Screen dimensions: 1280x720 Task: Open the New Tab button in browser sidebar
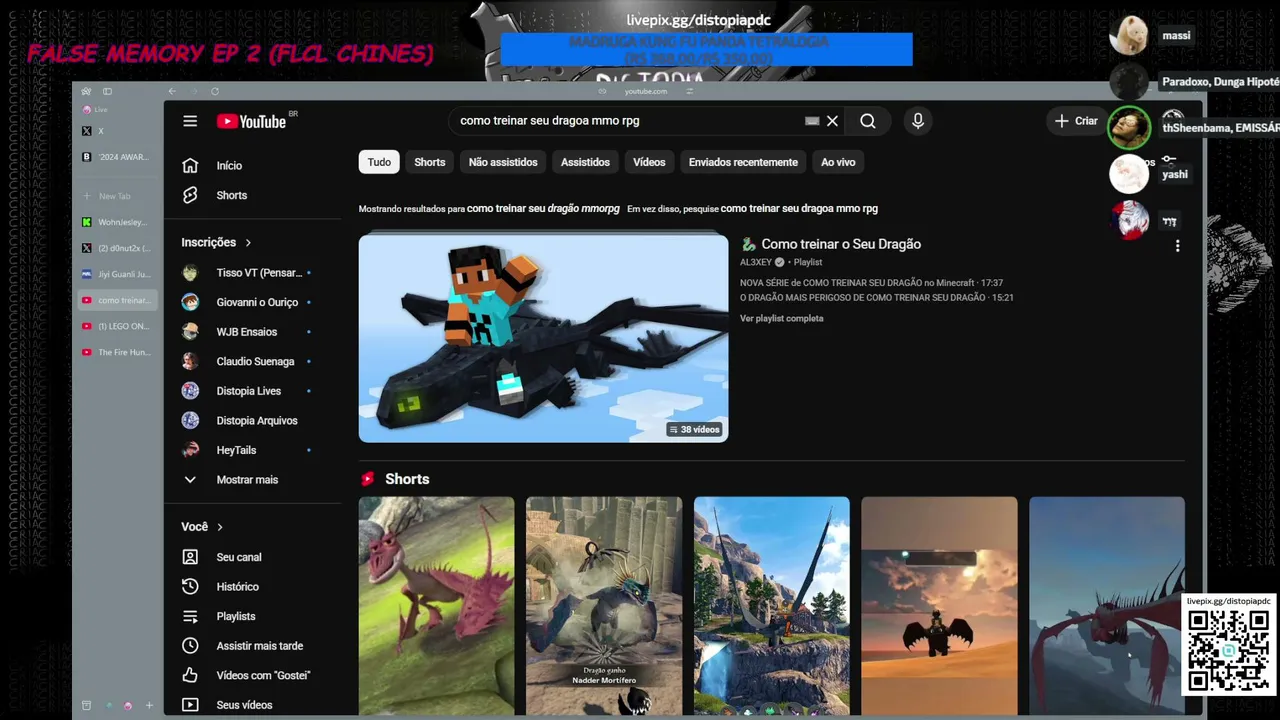[x=118, y=196]
